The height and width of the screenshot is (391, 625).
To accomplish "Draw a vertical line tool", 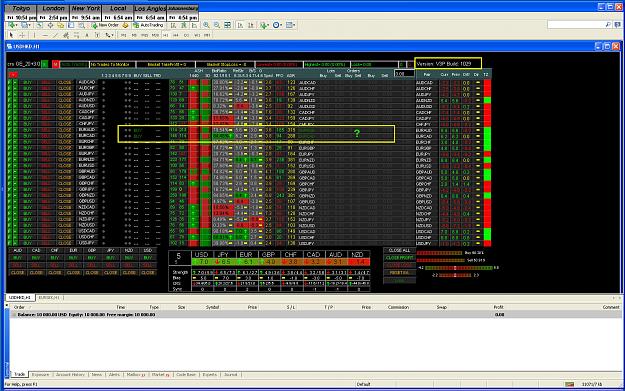I will click(x=34, y=35).
